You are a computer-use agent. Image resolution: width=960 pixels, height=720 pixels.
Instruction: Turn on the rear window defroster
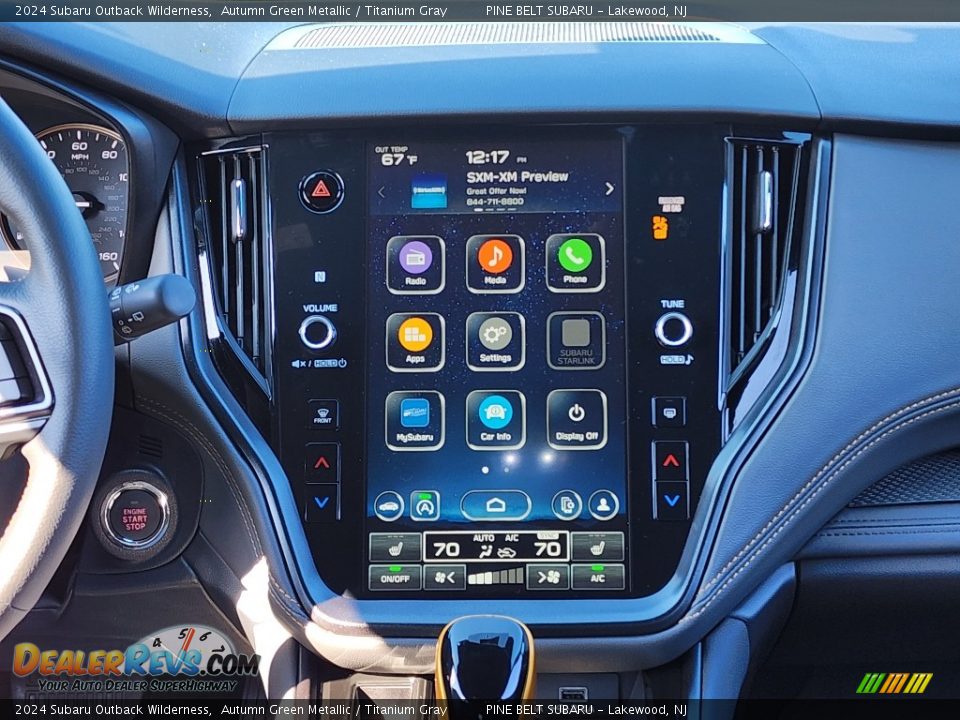[669, 412]
